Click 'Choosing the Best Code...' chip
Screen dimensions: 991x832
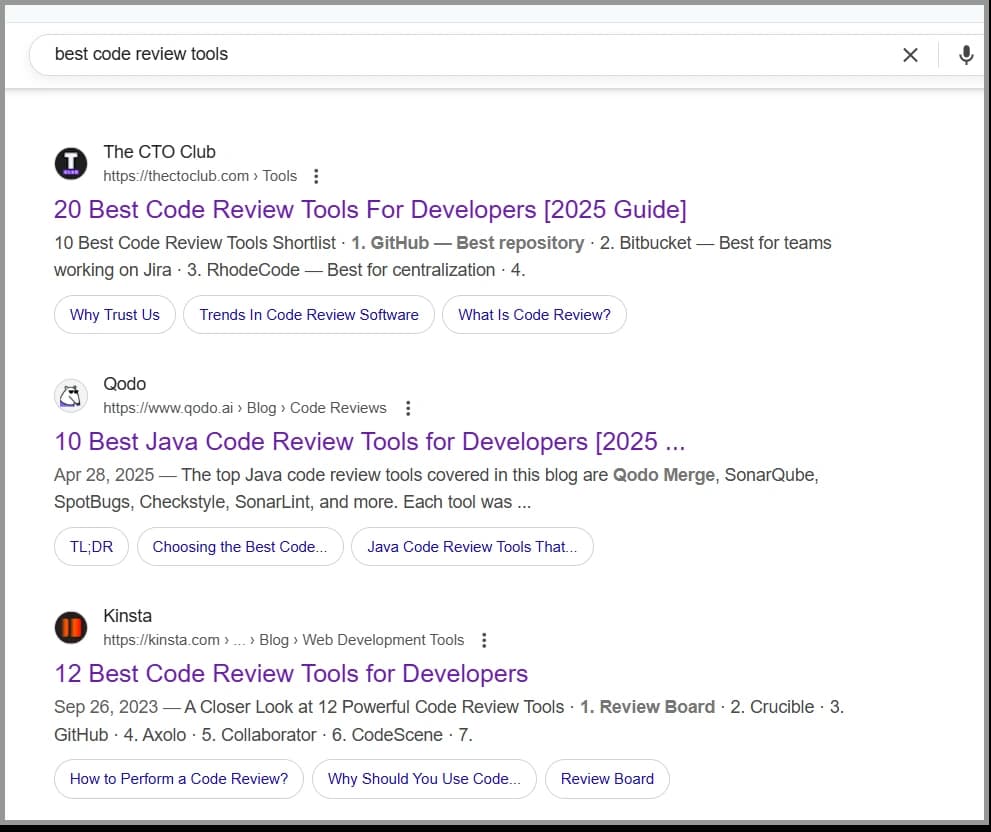point(240,546)
